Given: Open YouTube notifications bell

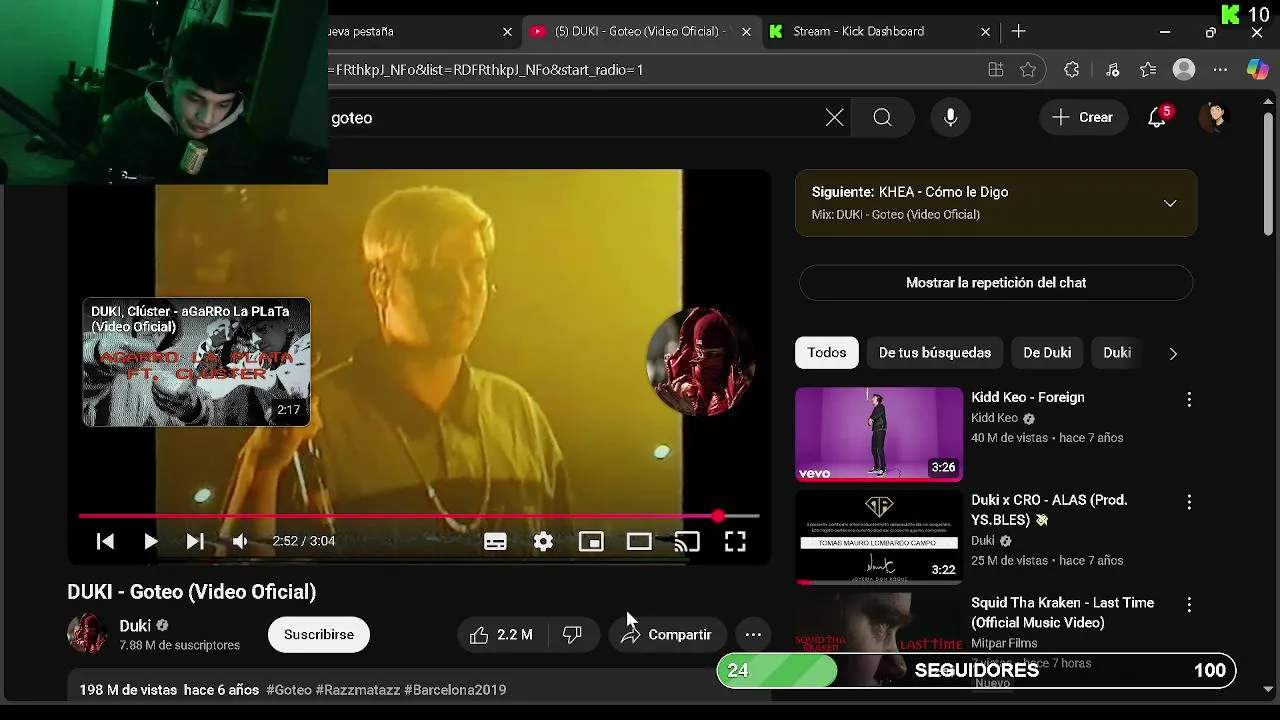Looking at the screenshot, I should click(x=1157, y=118).
